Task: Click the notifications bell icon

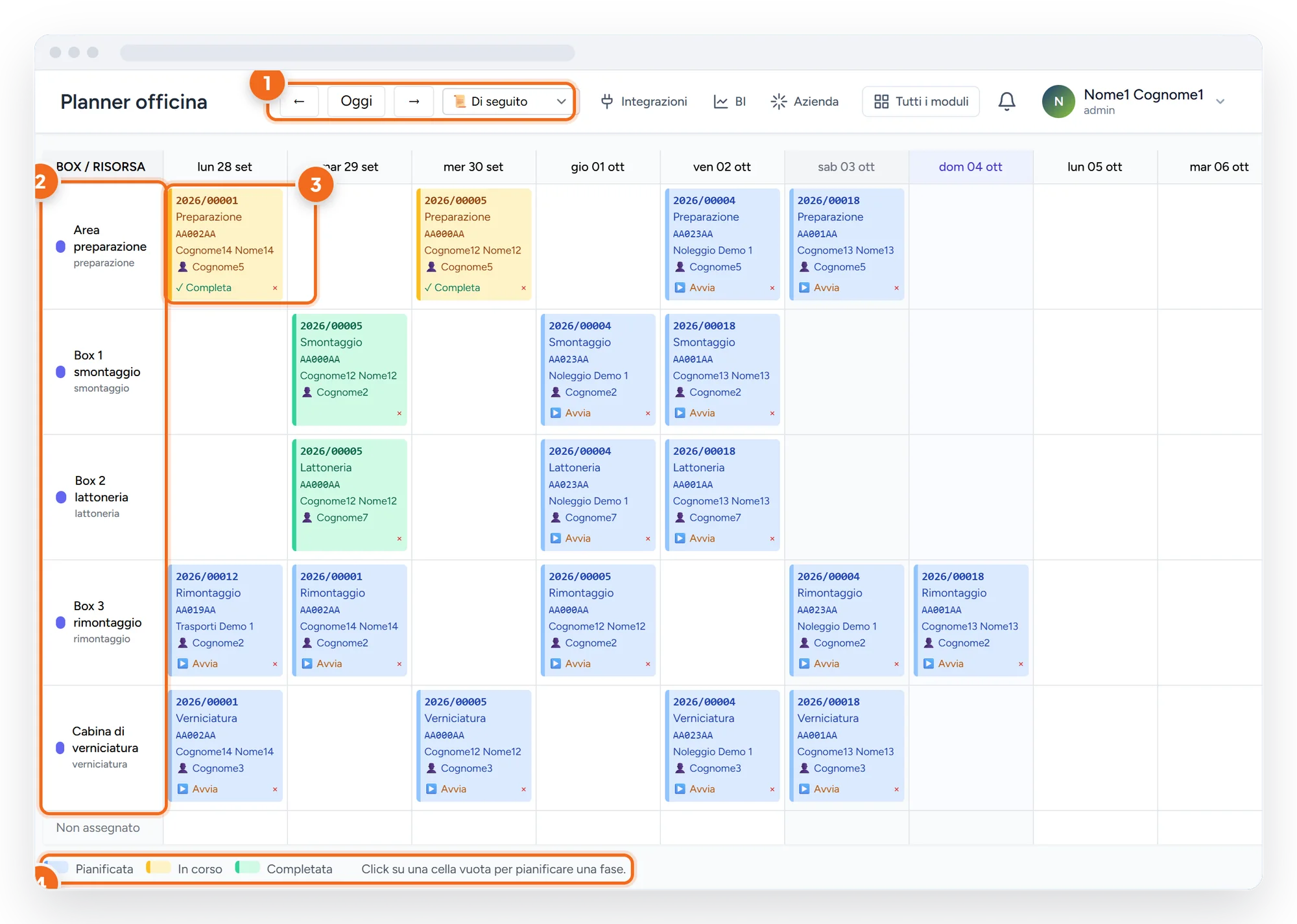Action: coord(1006,101)
